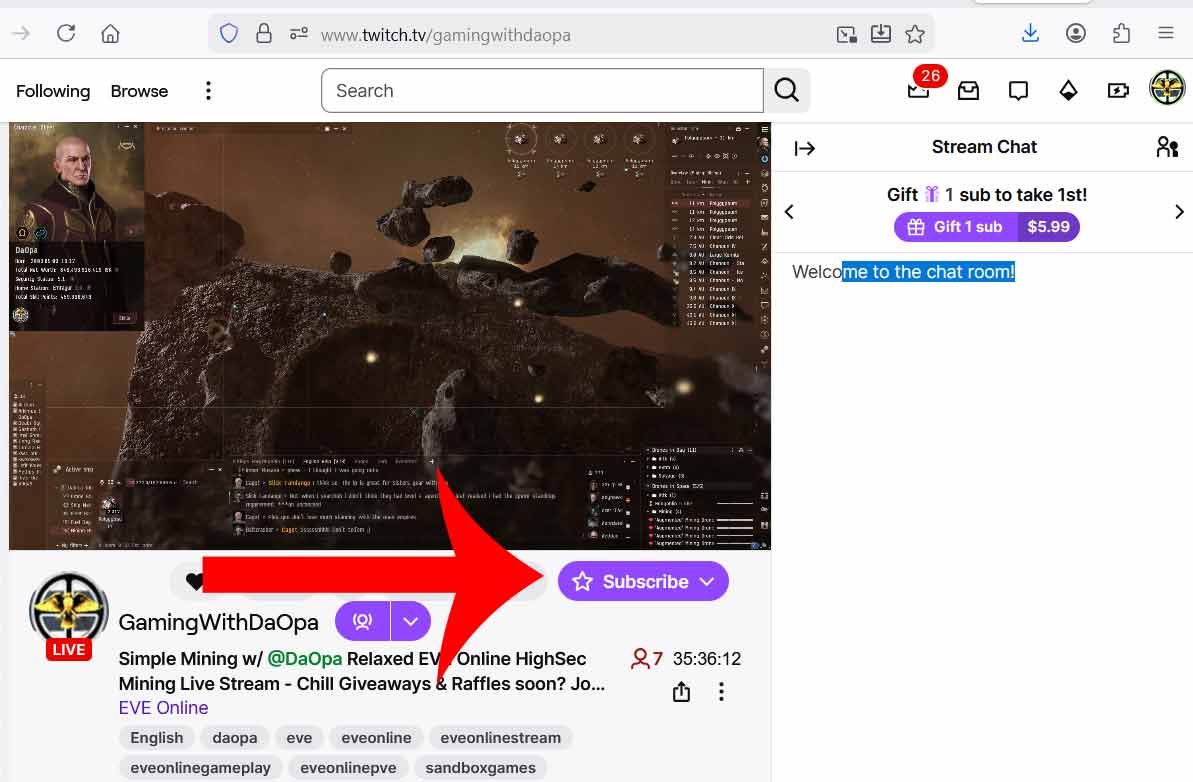
Task: Go to previous chat leaderboard banner
Action: click(789, 211)
